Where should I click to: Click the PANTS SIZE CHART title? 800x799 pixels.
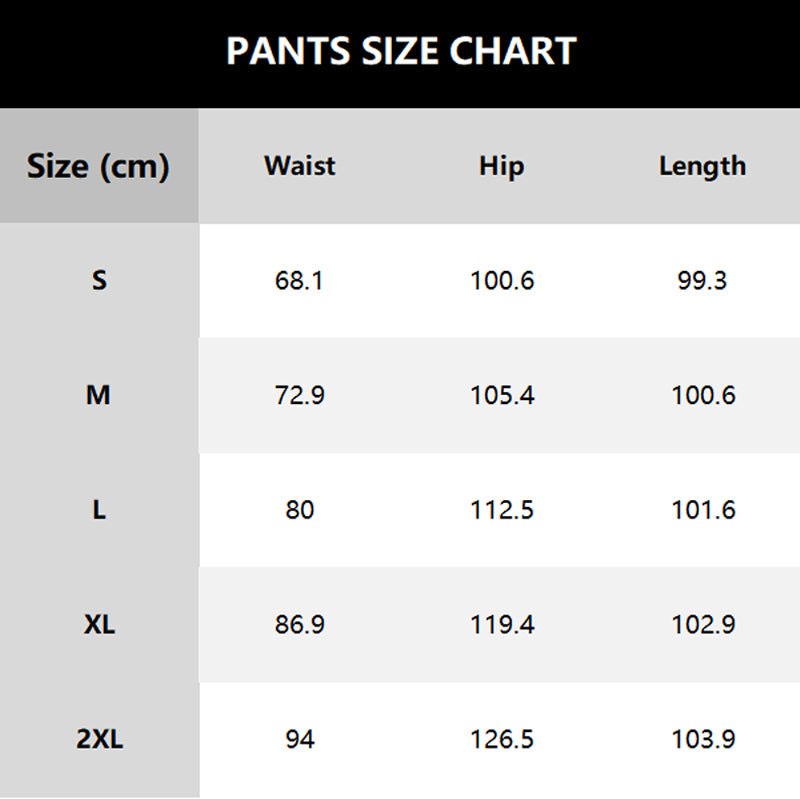click(400, 51)
